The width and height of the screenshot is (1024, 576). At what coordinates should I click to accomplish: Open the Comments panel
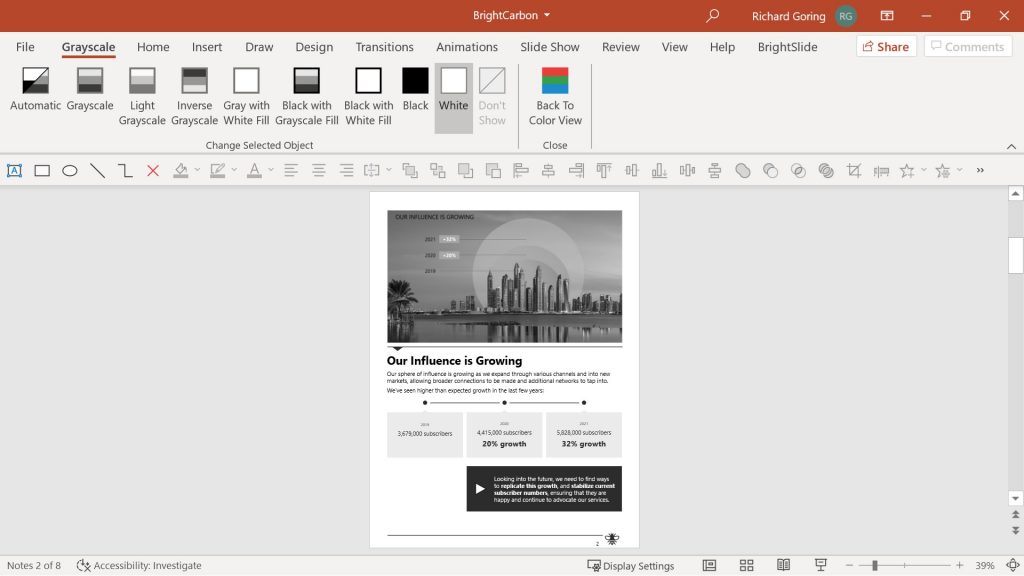(x=967, y=46)
